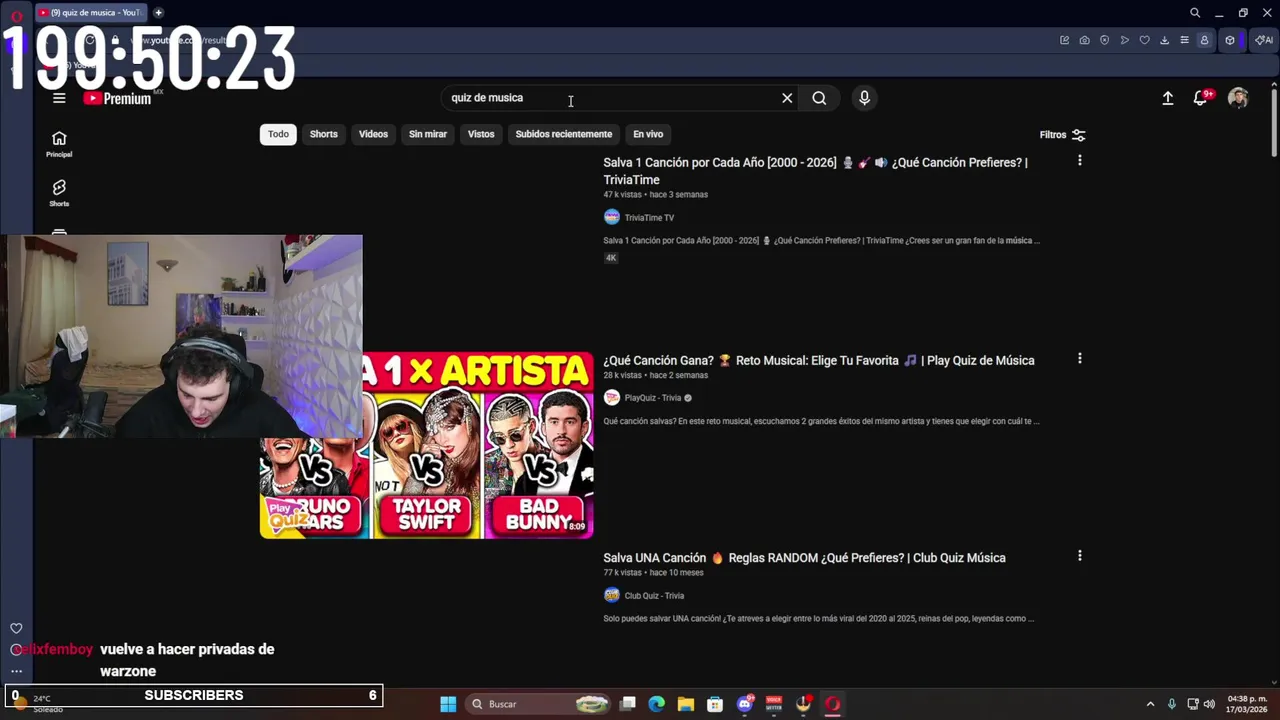Select the Vistos filter chip

click(x=481, y=134)
